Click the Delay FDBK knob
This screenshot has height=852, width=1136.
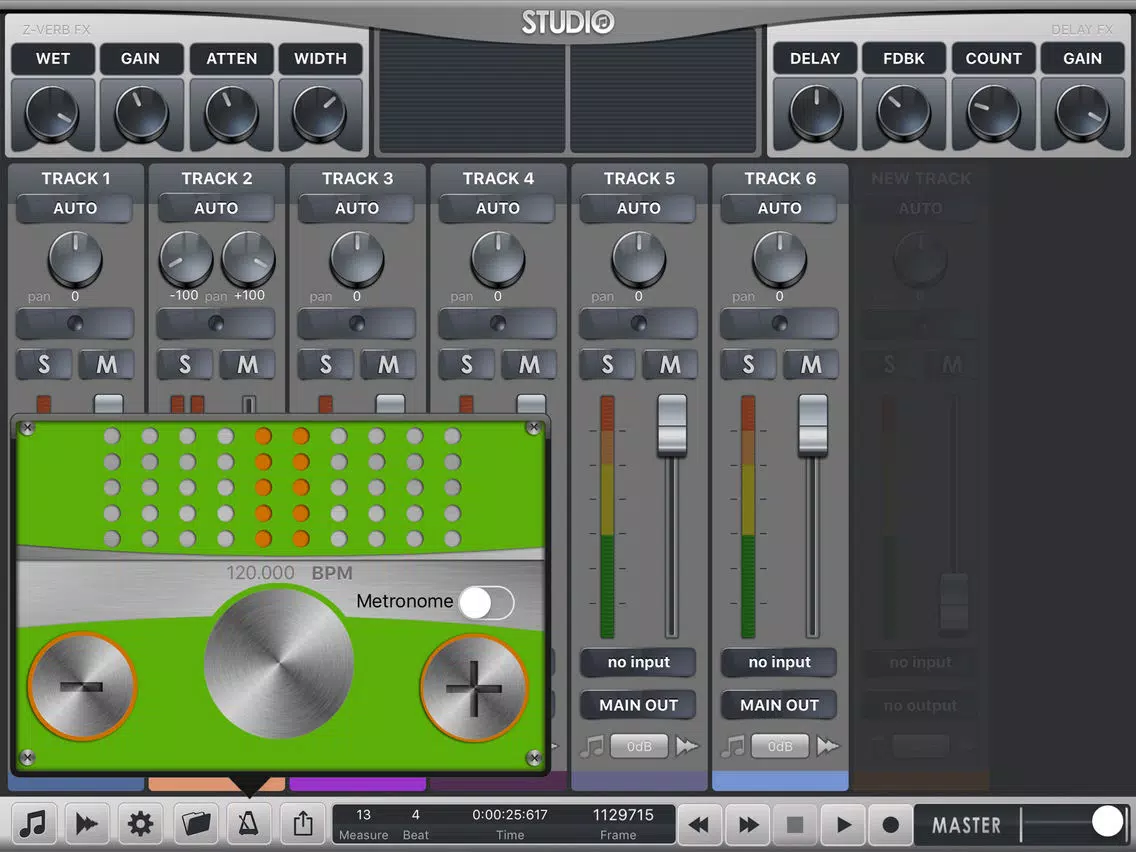pyautogui.click(x=903, y=114)
